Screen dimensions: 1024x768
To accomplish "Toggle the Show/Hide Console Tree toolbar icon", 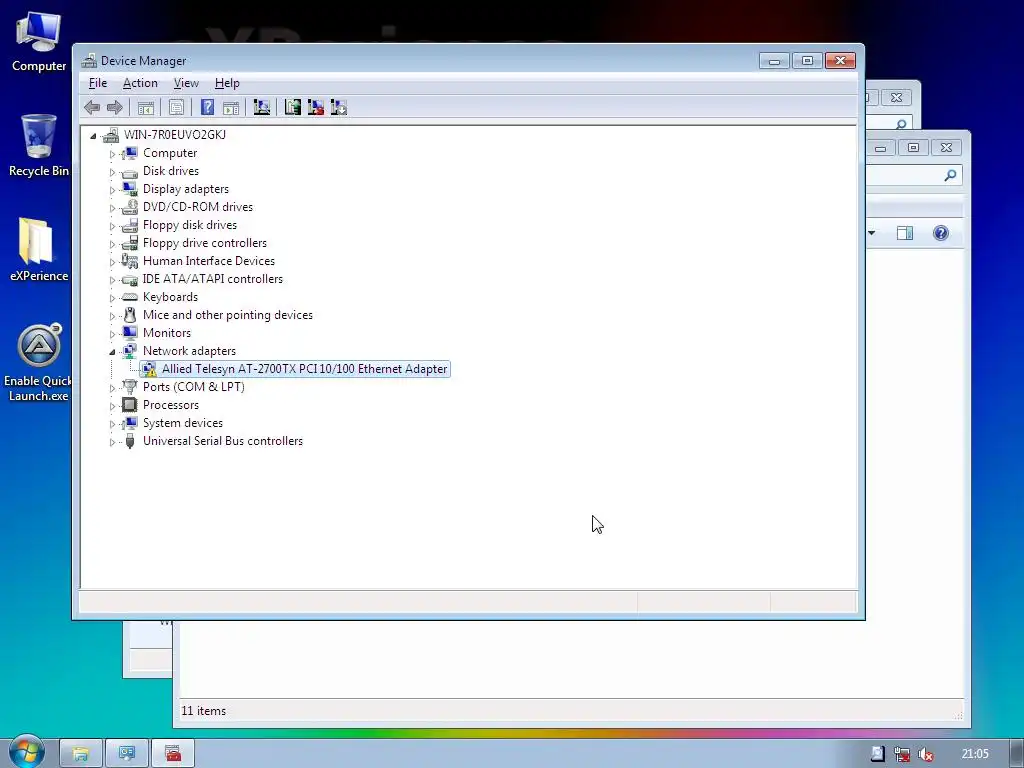I will tap(146, 107).
